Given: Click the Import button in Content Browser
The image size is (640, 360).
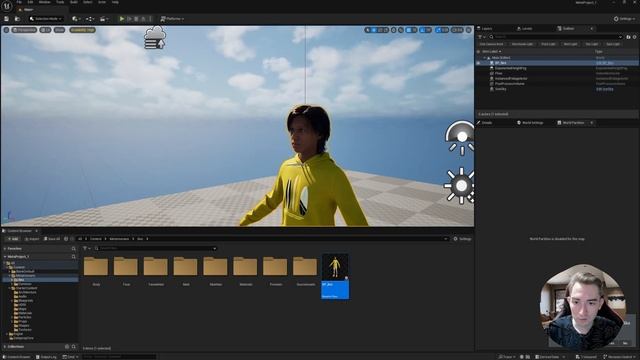Looking at the screenshot, I should click(31, 239).
